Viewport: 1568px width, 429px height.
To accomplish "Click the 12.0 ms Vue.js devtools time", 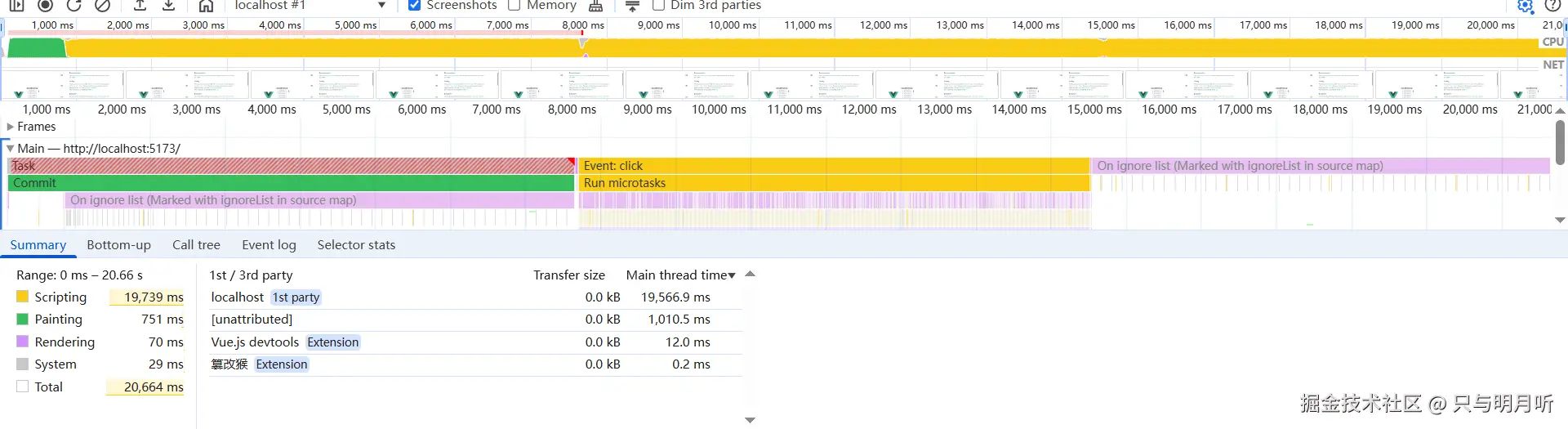I will (688, 342).
